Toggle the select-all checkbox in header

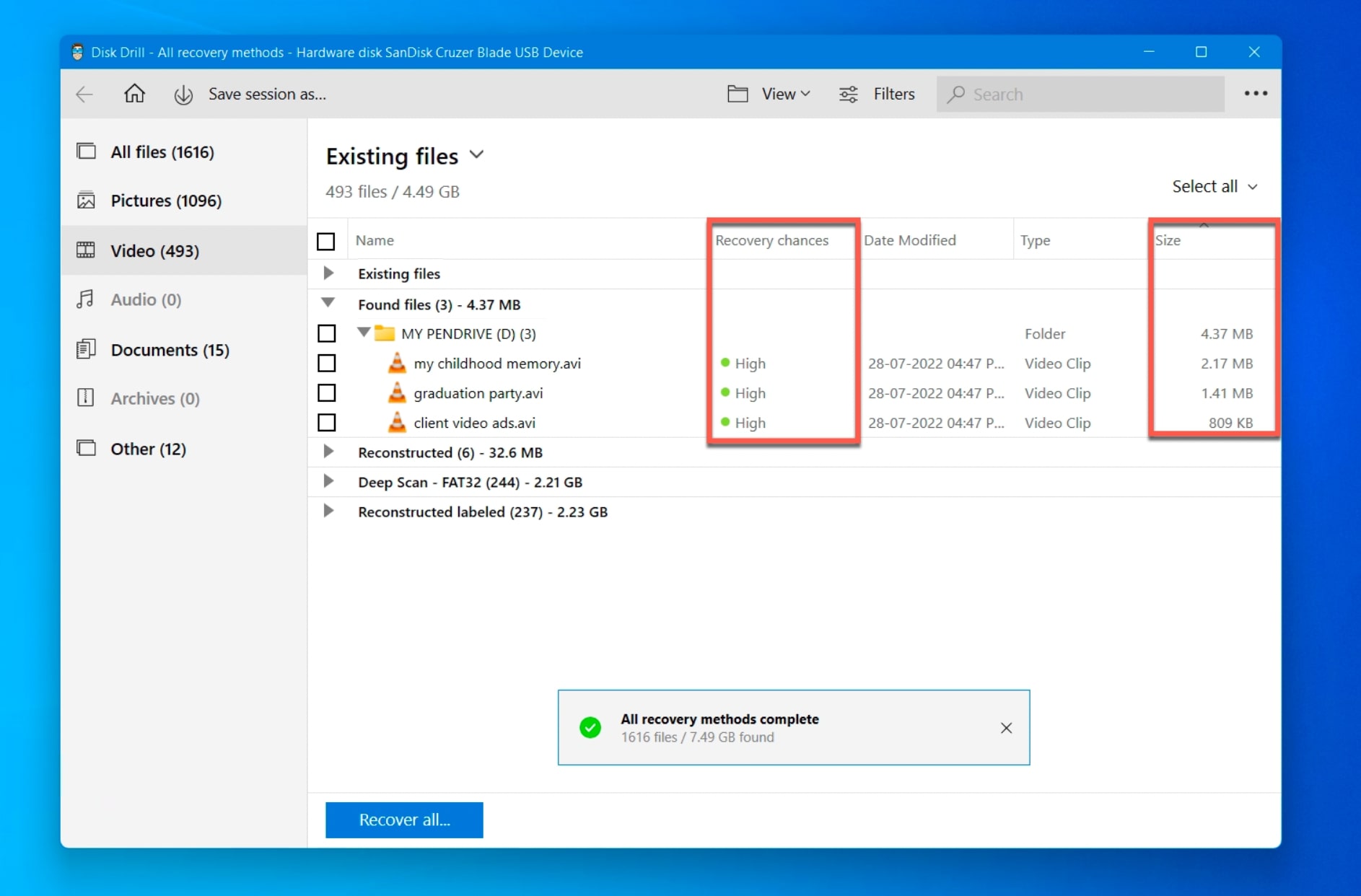[x=326, y=241]
